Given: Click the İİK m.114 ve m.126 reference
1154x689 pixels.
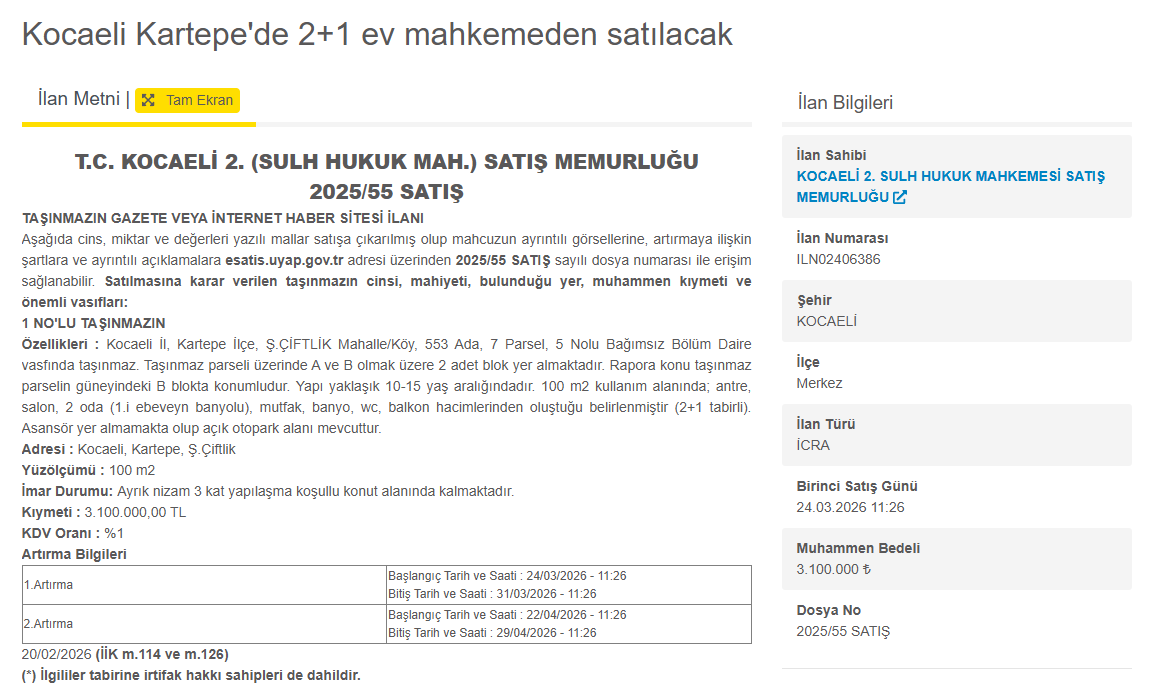Looking at the screenshot, I should pos(162,654).
